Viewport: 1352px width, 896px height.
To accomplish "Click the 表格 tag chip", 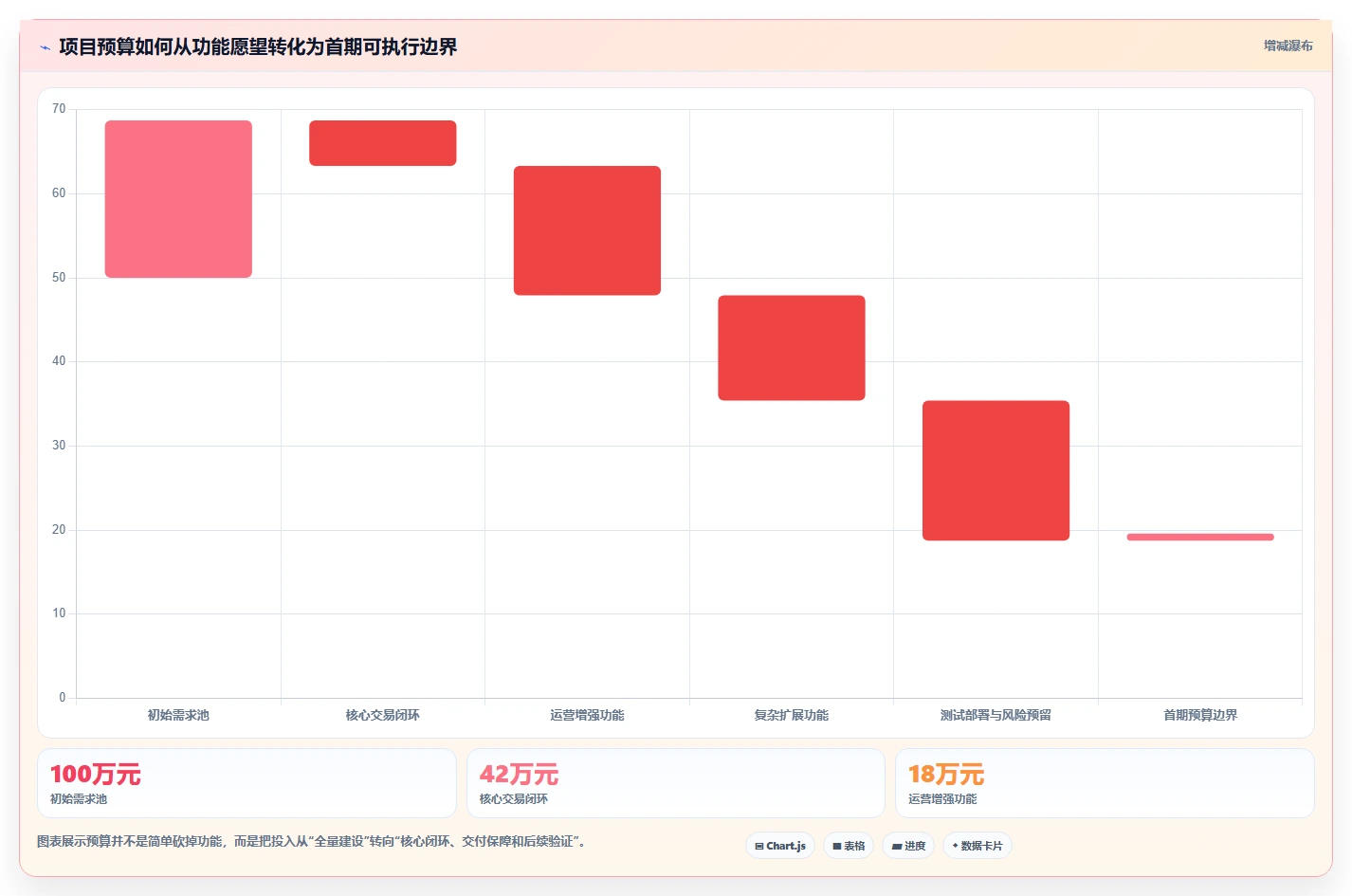I will point(849,846).
